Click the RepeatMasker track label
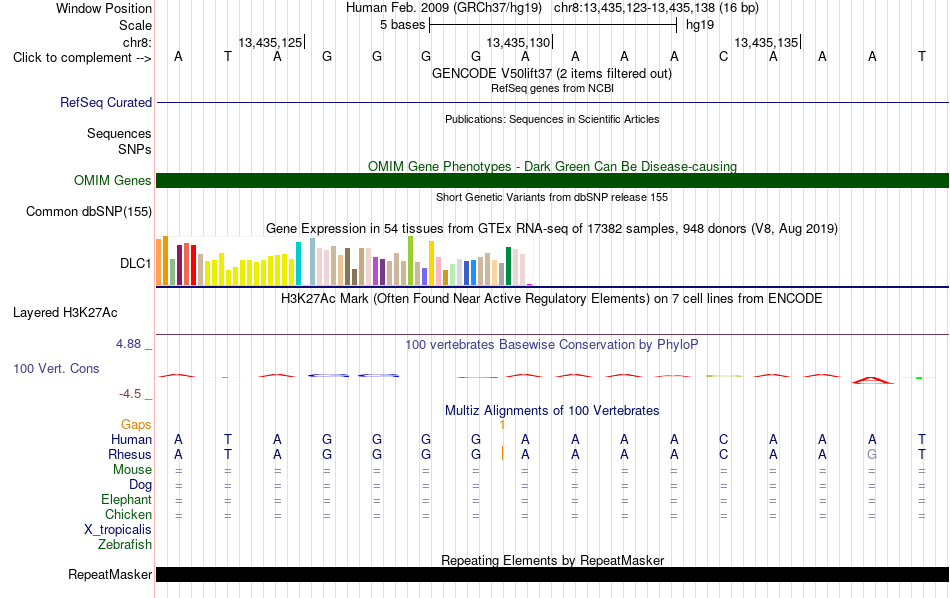The width and height of the screenshot is (950, 598). coord(110,574)
